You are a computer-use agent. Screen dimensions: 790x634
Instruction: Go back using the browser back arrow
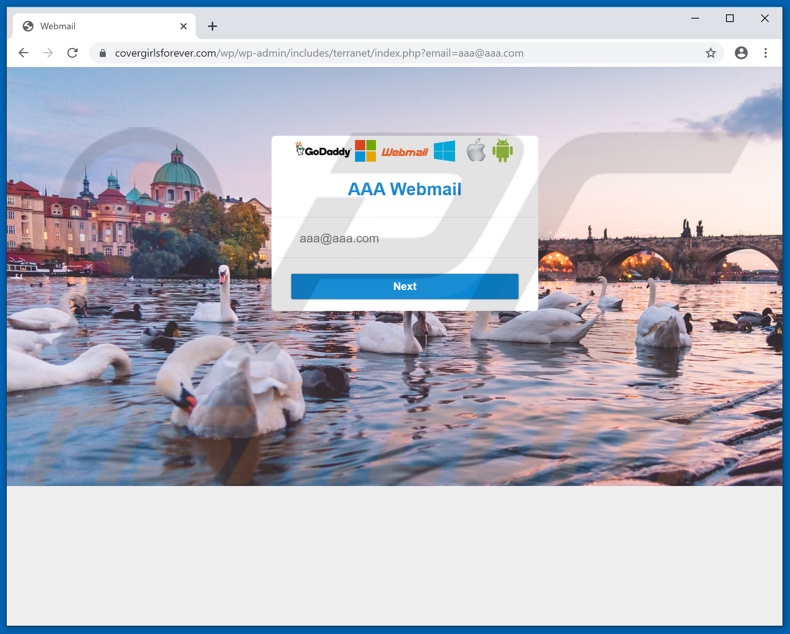tap(23, 53)
